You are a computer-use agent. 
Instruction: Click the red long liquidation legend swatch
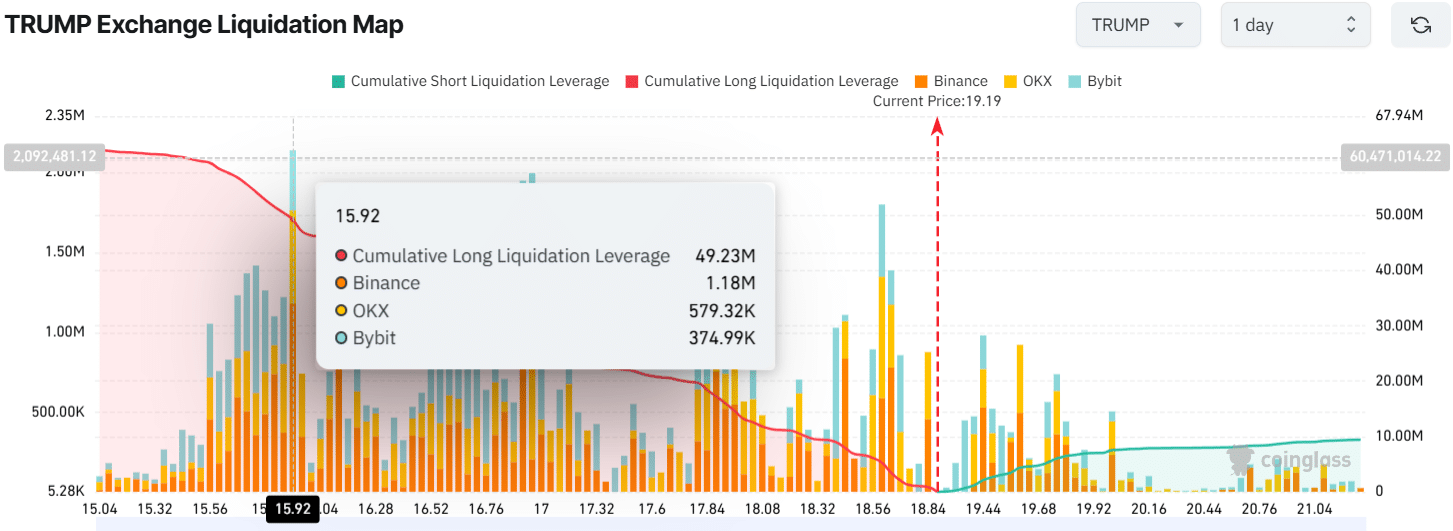[631, 81]
